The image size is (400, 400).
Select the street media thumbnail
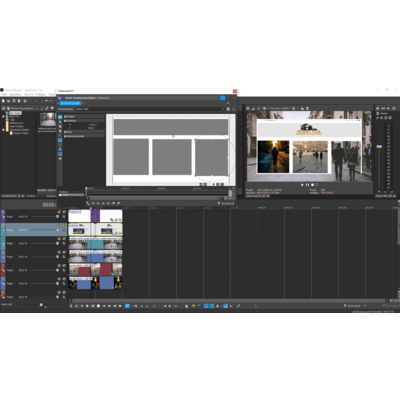(48, 119)
